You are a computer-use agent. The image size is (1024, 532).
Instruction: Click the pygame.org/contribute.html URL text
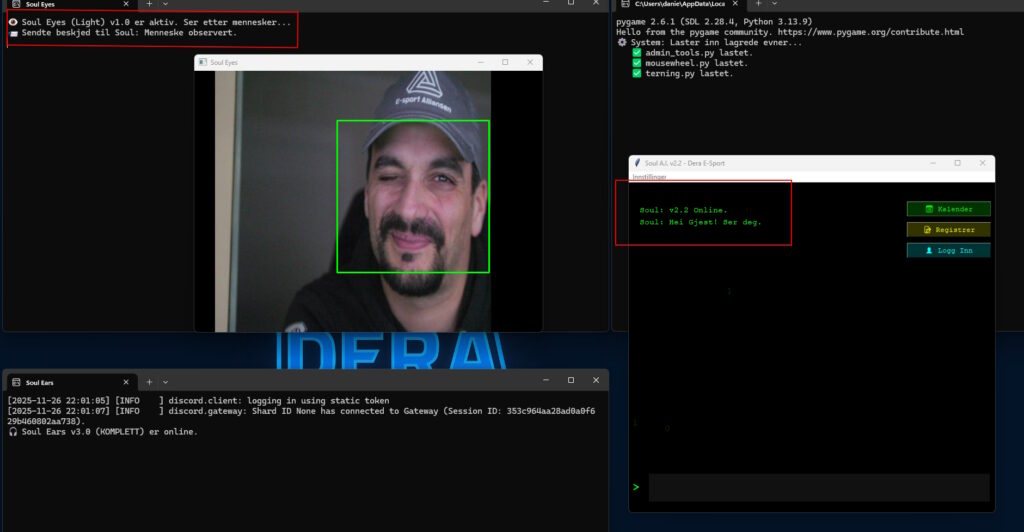click(x=871, y=32)
